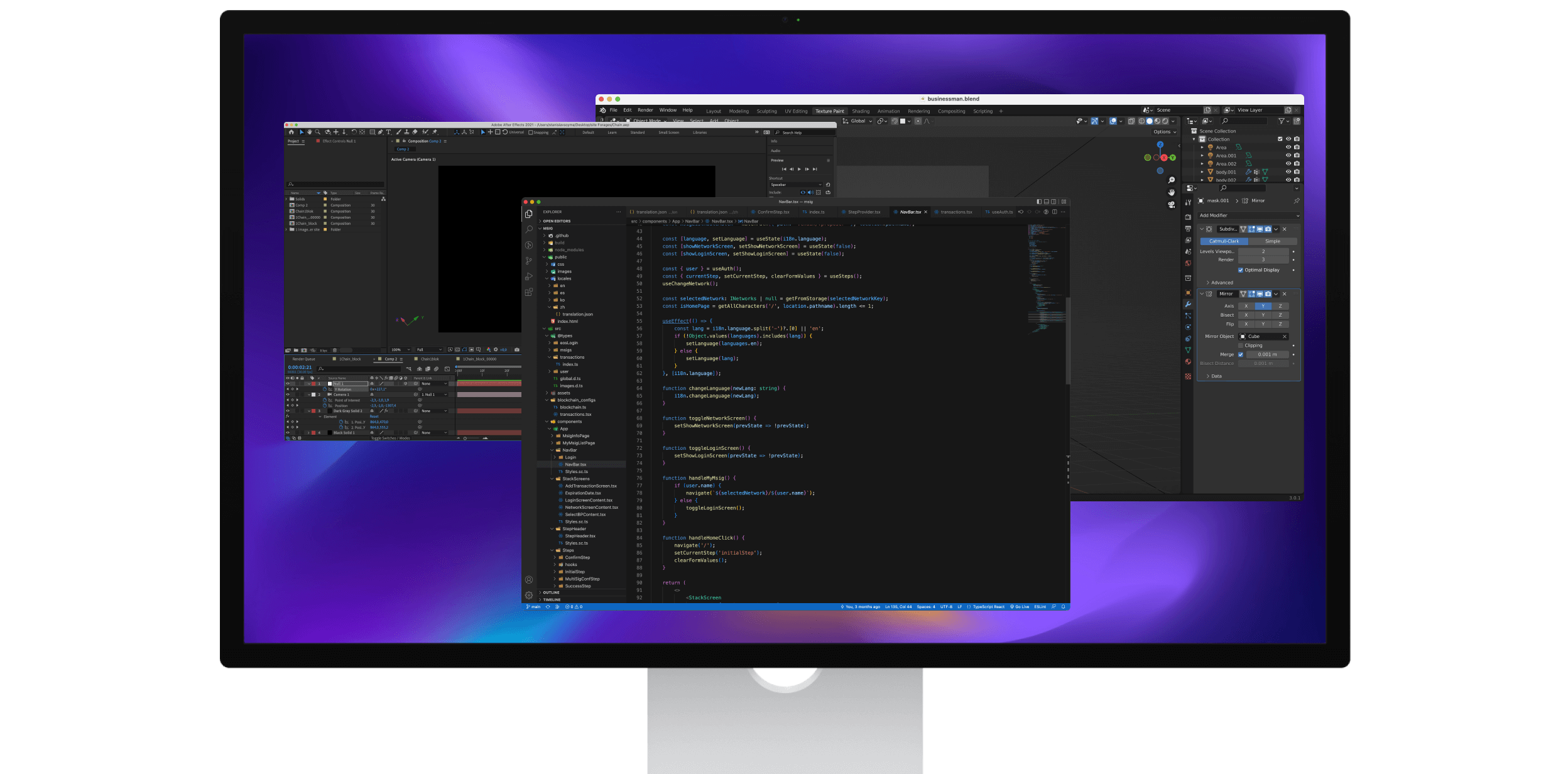Click Go Live in VS Code status bar

pyautogui.click(x=1019, y=607)
